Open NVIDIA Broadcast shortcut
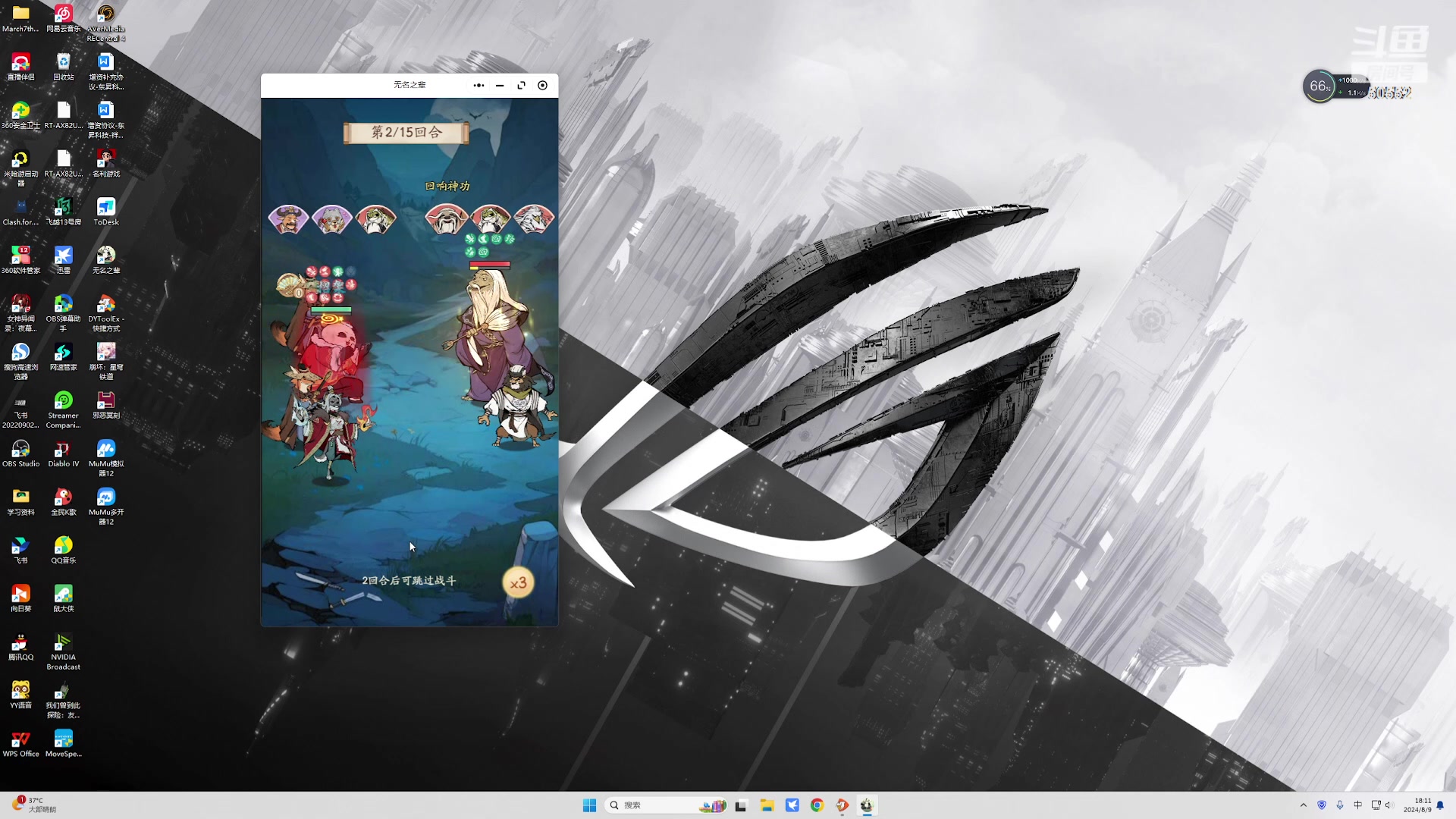Image resolution: width=1456 pixels, height=819 pixels. point(63,652)
